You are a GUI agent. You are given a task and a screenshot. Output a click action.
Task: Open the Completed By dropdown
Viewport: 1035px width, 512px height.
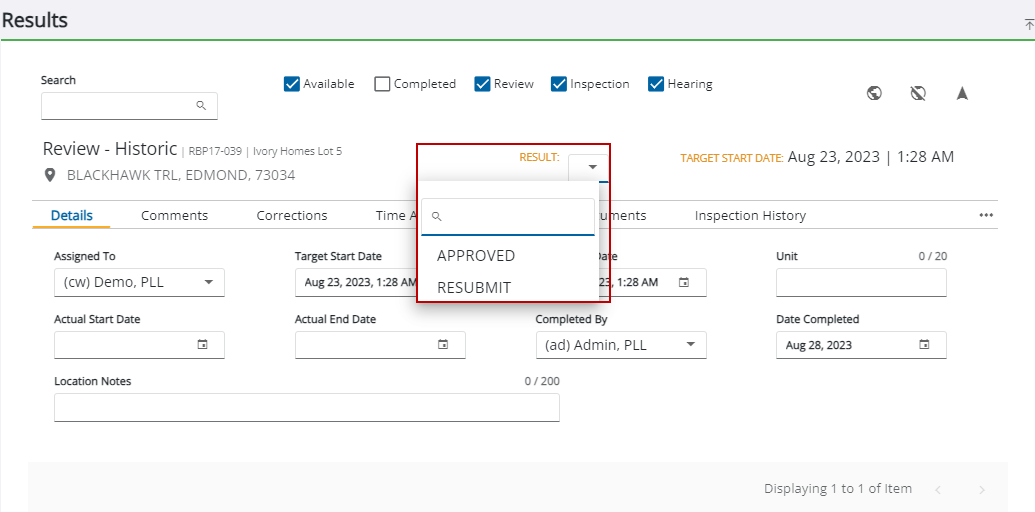690,345
